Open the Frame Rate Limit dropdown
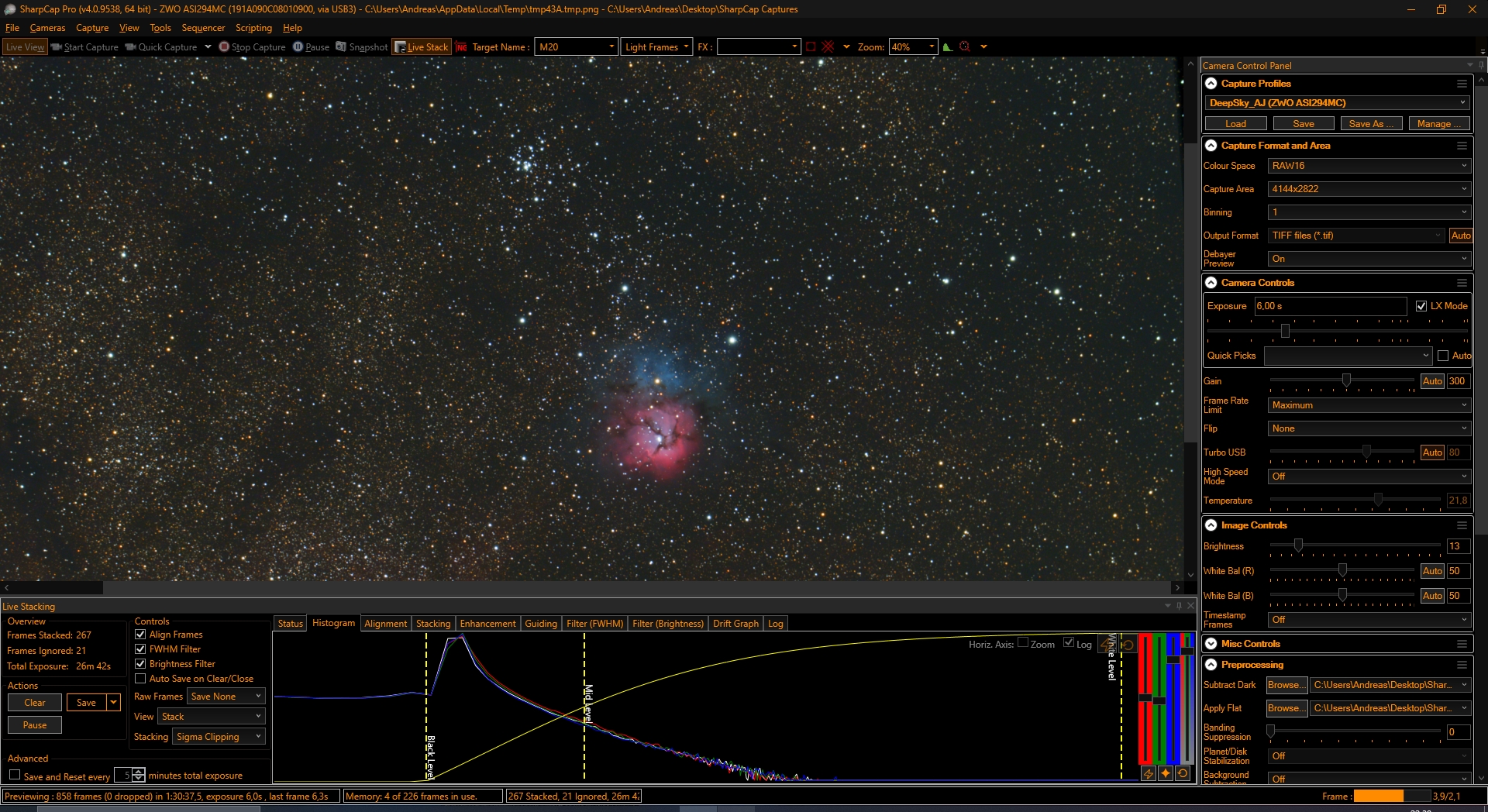 (1369, 405)
